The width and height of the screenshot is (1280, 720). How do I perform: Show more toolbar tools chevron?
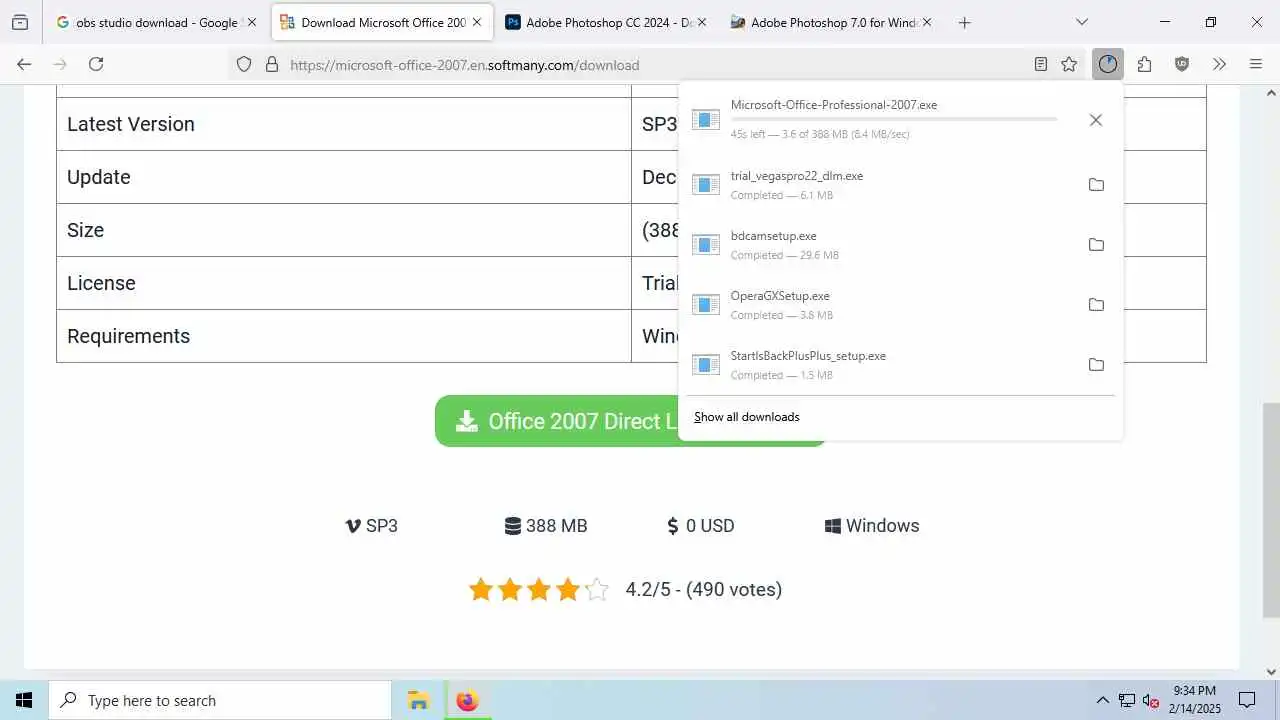1219,64
